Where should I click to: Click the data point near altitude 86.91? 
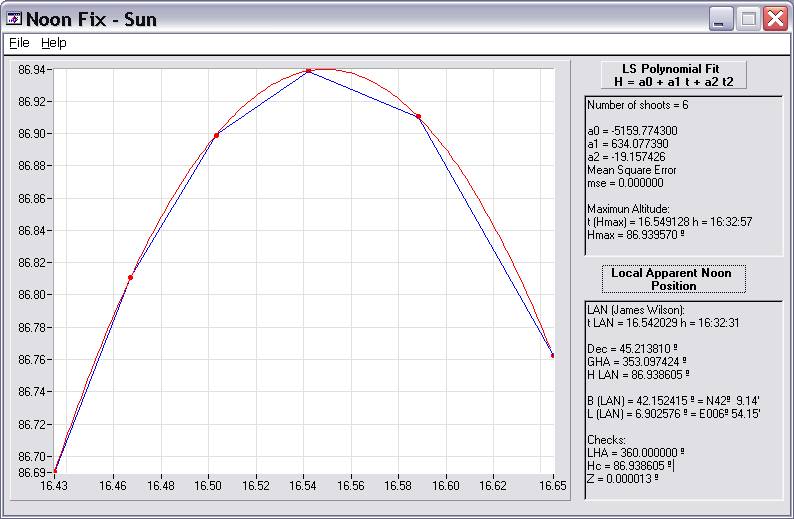coord(419,117)
